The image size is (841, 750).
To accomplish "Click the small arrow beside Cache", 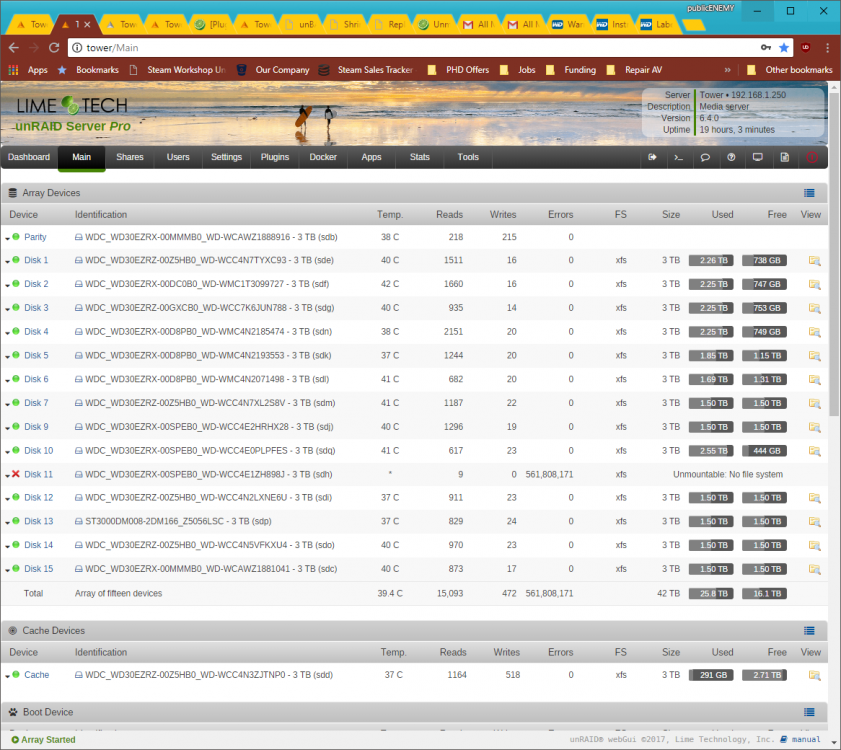I will (x=8, y=677).
